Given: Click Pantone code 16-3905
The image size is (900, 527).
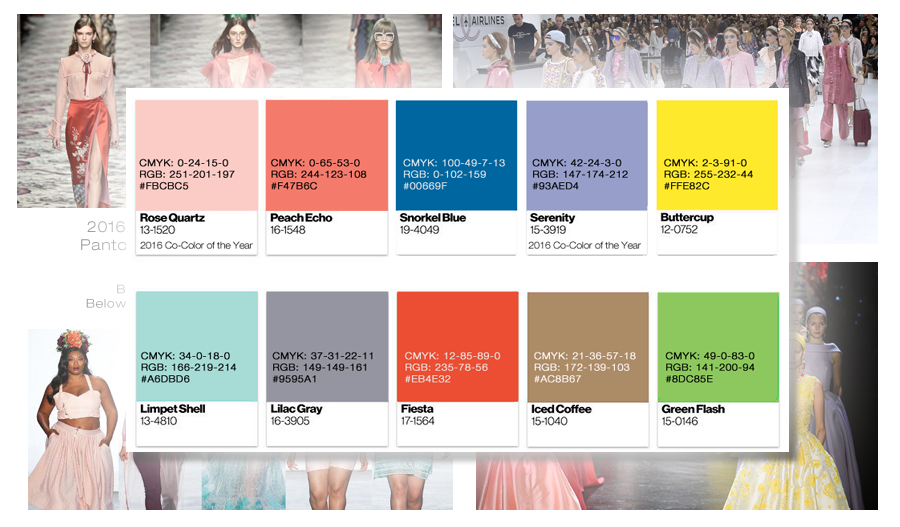Looking at the screenshot, I should [290, 421].
